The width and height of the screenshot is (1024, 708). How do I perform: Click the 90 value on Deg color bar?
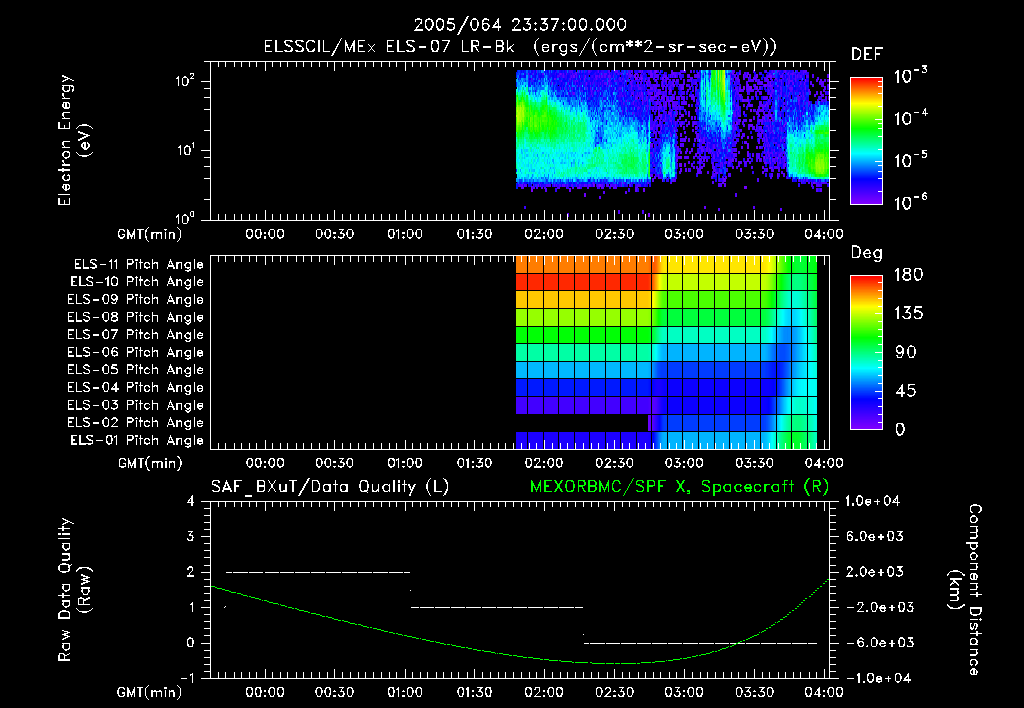pos(906,353)
